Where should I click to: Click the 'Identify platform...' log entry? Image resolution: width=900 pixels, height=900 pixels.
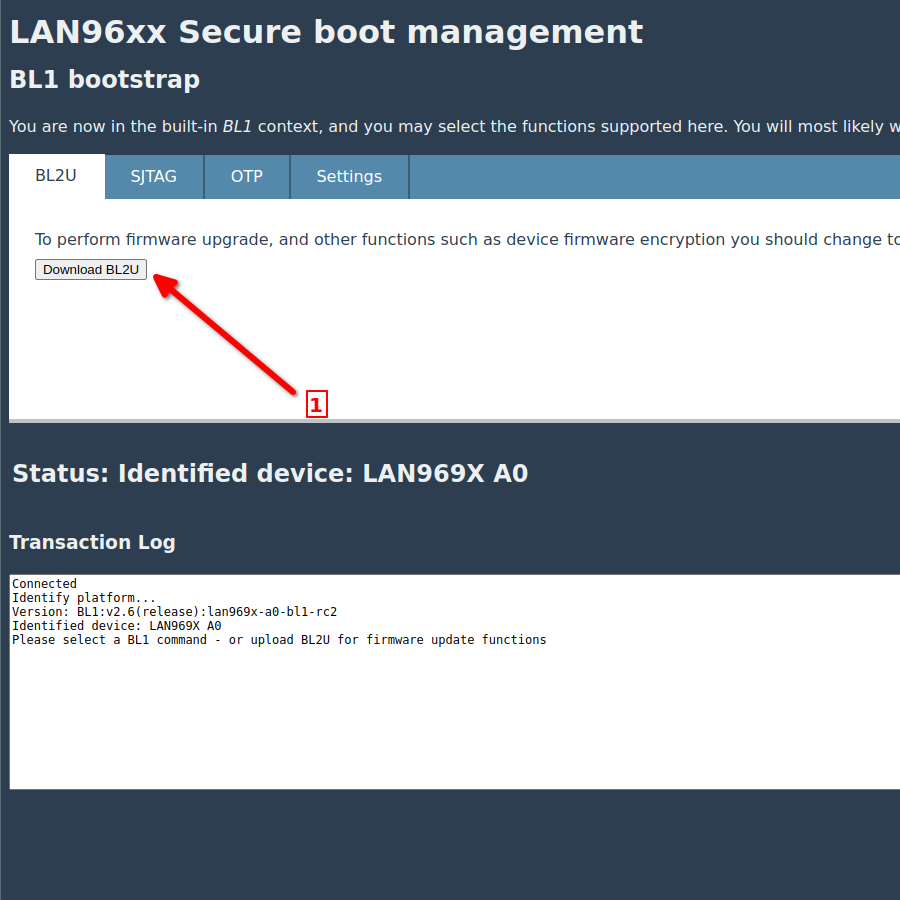(x=83, y=598)
